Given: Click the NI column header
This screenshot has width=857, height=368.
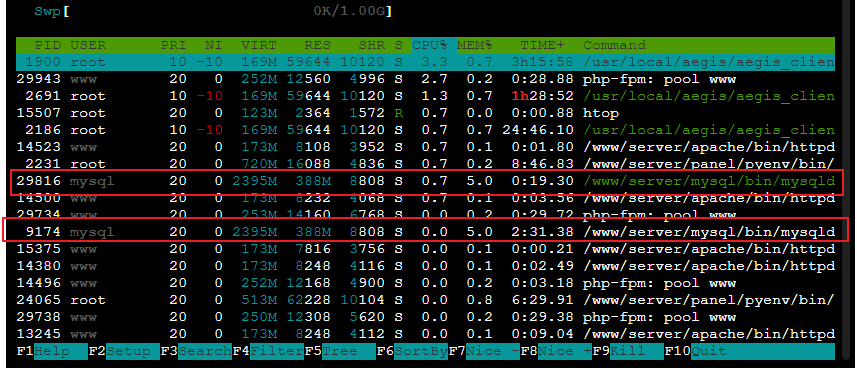Looking at the screenshot, I should [214, 45].
